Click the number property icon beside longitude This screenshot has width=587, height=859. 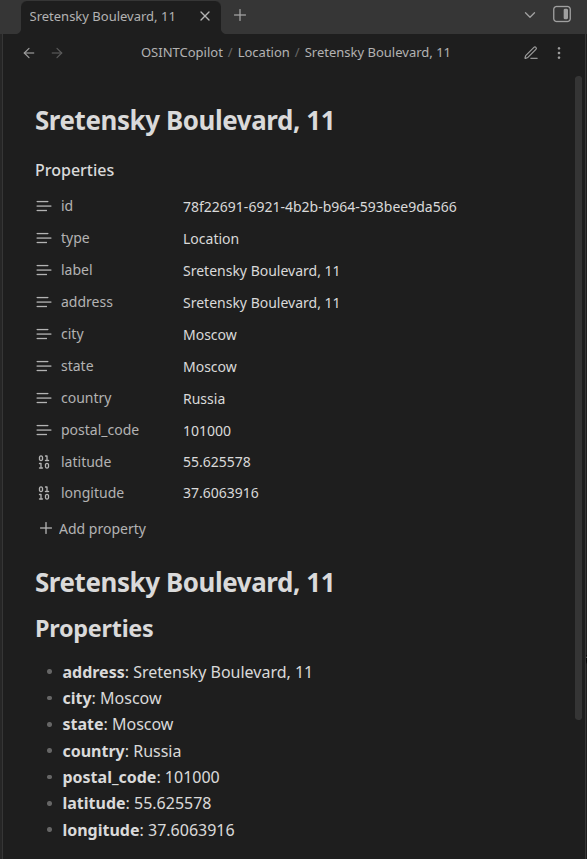tap(44, 493)
